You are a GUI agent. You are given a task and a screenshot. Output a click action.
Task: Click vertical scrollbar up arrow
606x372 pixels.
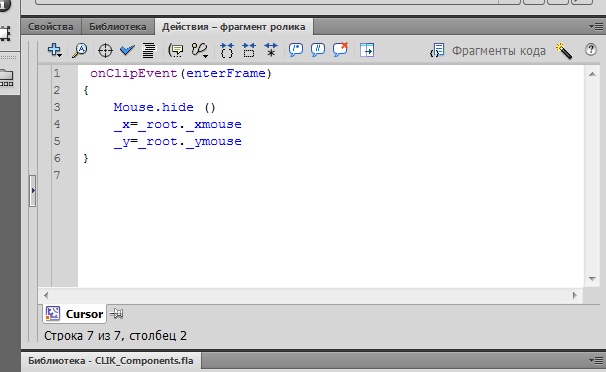[592, 74]
